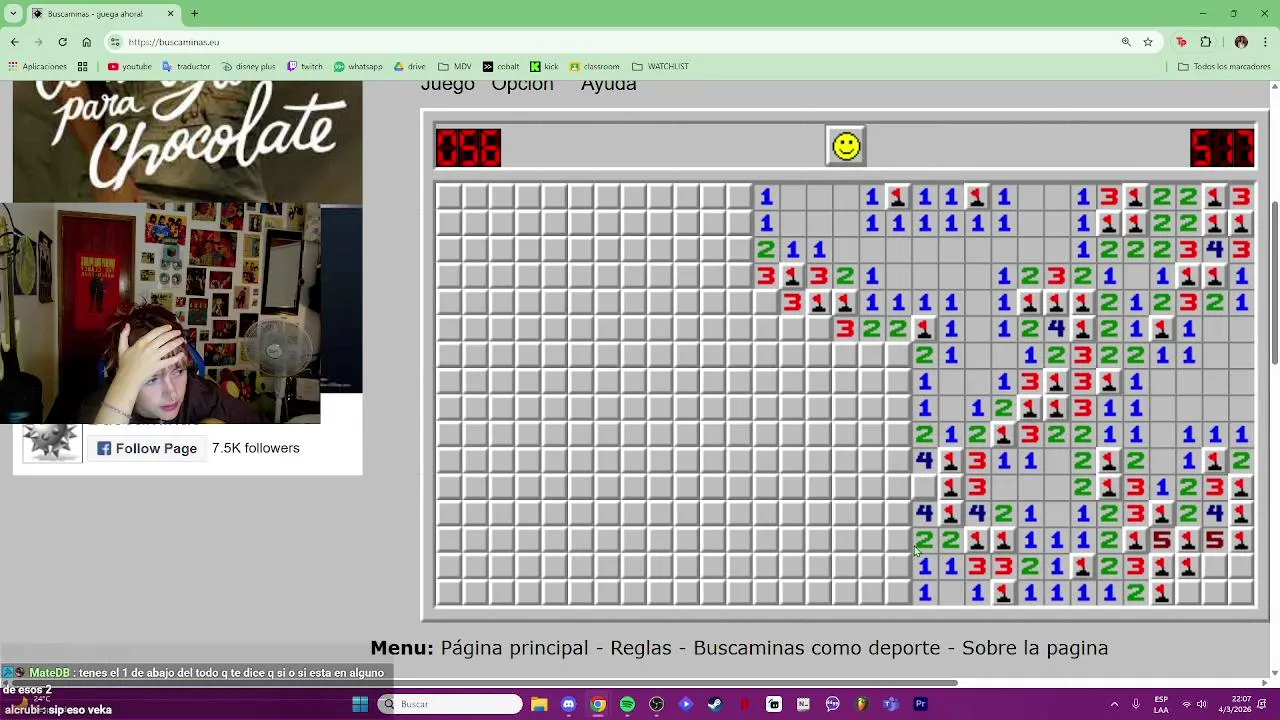This screenshot has width=1280, height=720.
Task: Open Spotify from the taskbar
Action: (x=627, y=704)
